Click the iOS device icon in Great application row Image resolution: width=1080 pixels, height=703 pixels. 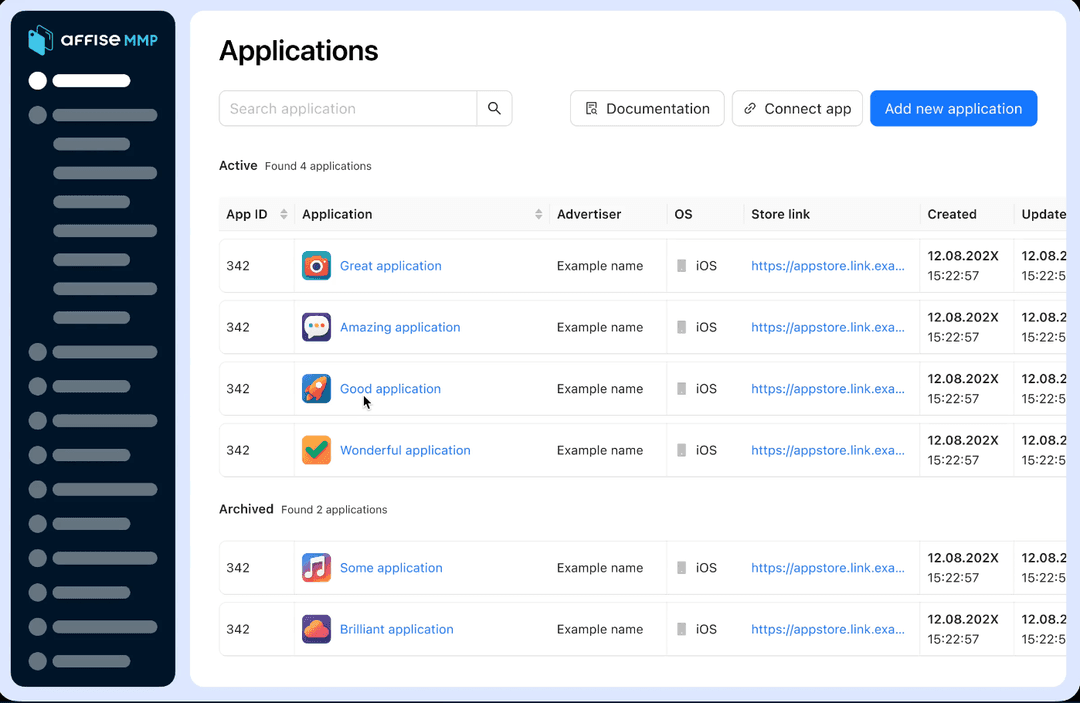(681, 266)
